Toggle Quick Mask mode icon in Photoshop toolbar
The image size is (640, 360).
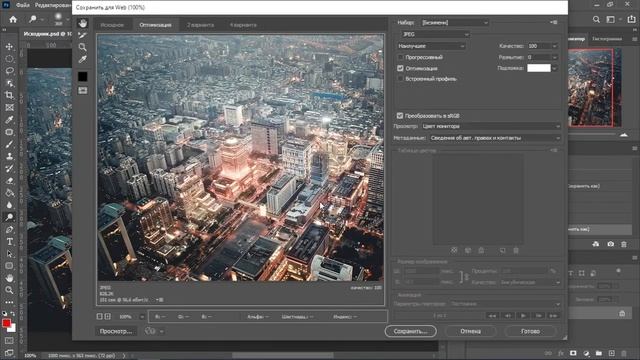[x=9, y=340]
